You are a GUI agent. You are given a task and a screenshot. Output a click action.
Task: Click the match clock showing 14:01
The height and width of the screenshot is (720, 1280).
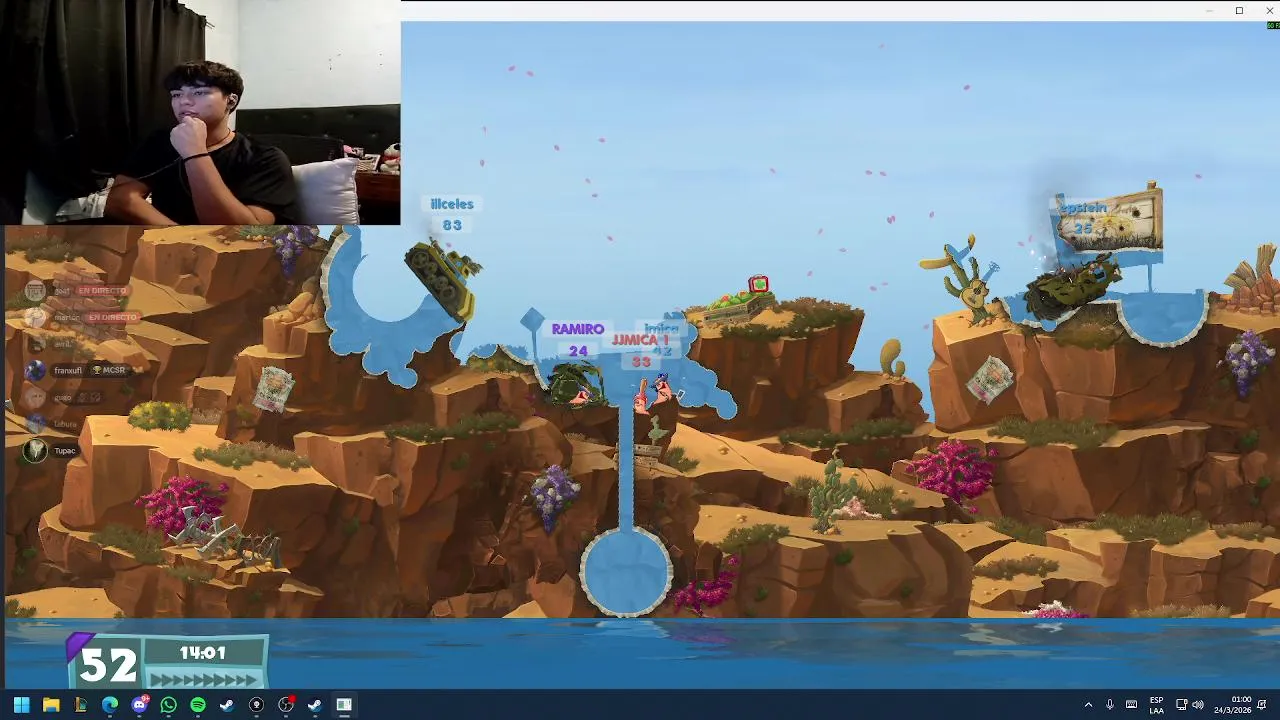[x=202, y=653]
